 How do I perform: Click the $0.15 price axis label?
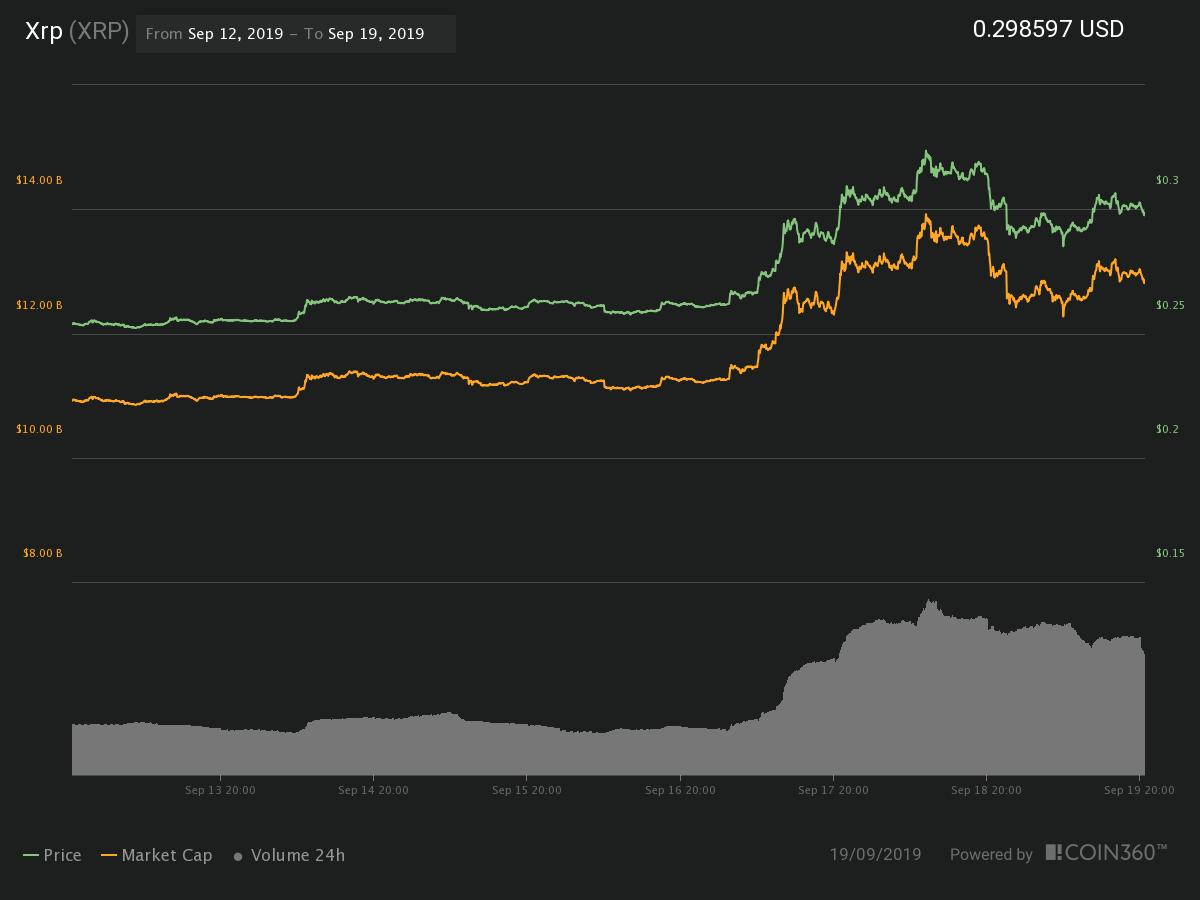click(x=1170, y=553)
